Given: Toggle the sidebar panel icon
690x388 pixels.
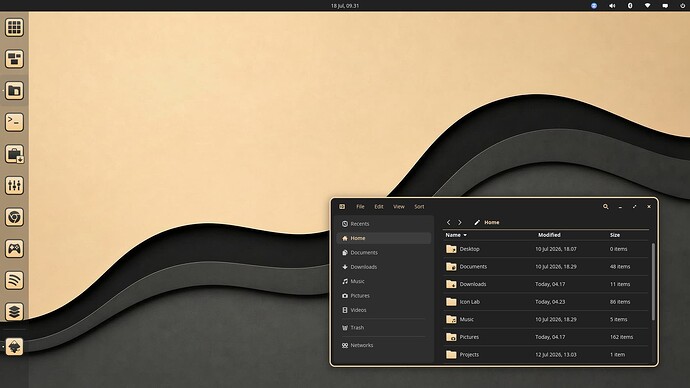Looking at the screenshot, I should point(342,206).
